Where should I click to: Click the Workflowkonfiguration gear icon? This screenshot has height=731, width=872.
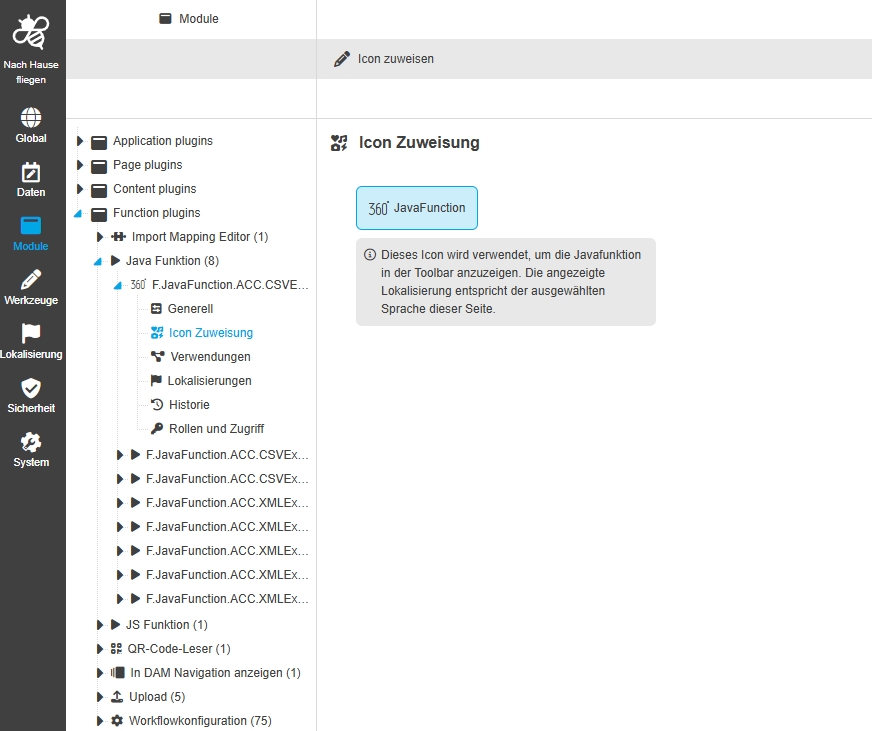click(x=117, y=720)
